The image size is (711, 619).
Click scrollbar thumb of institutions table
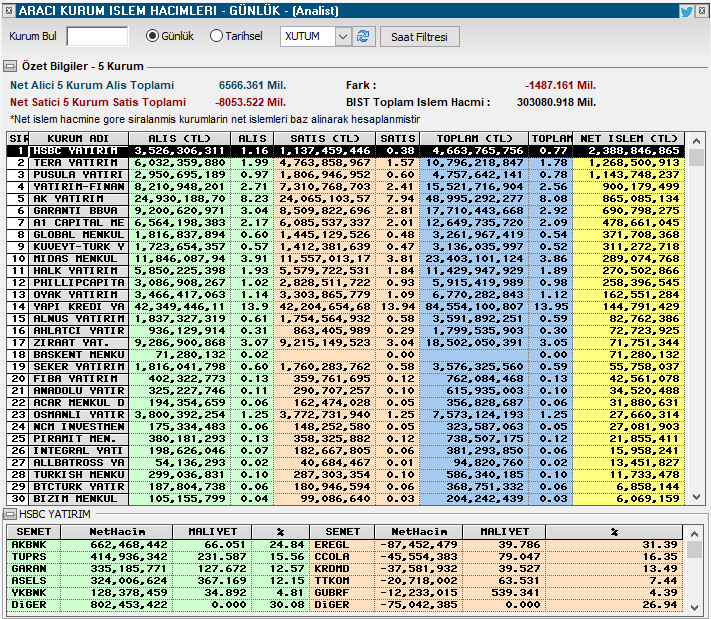point(696,157)
